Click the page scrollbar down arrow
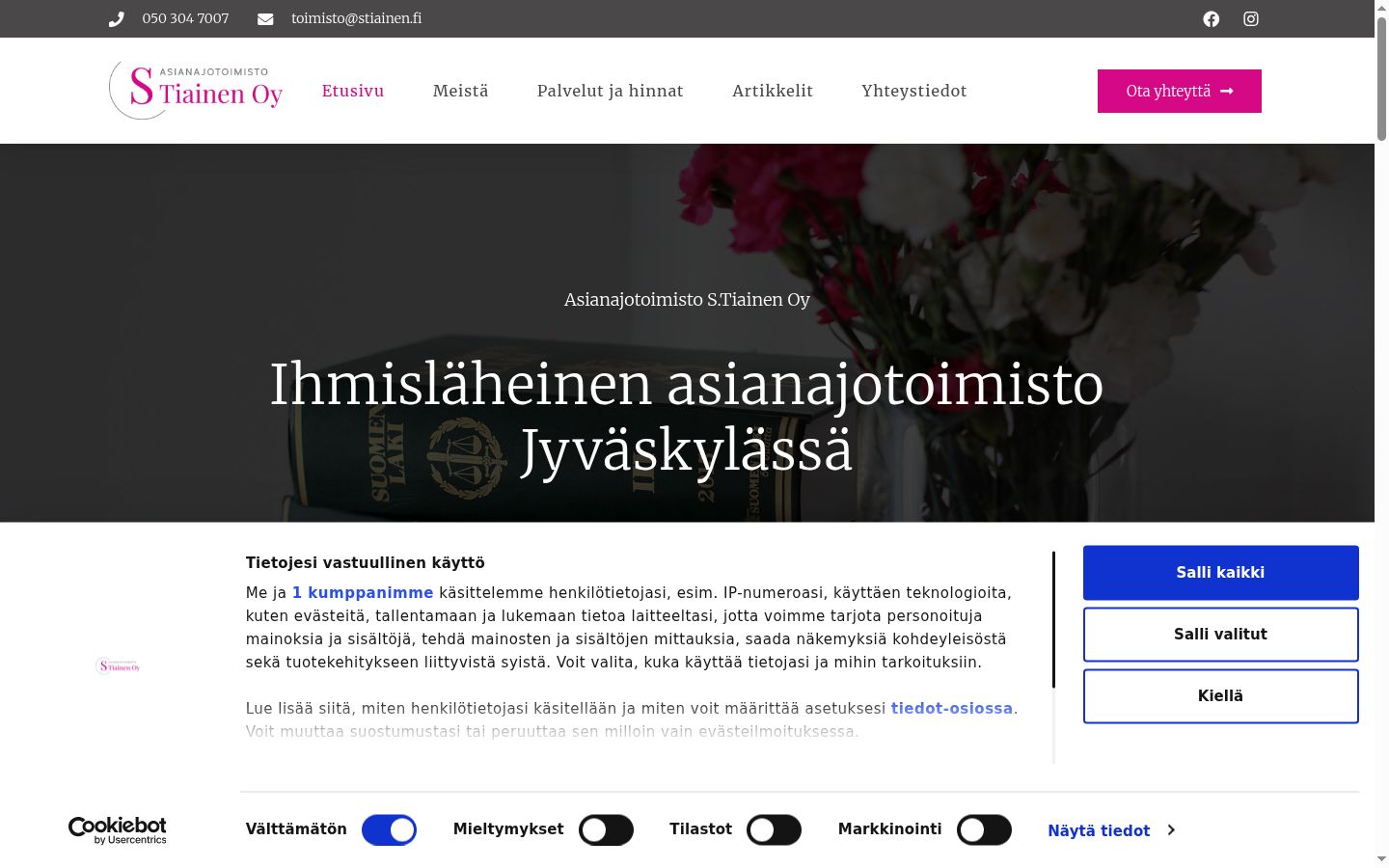Image resolution: width=1389 pixels, height=868 pixels. (1381, 858)
